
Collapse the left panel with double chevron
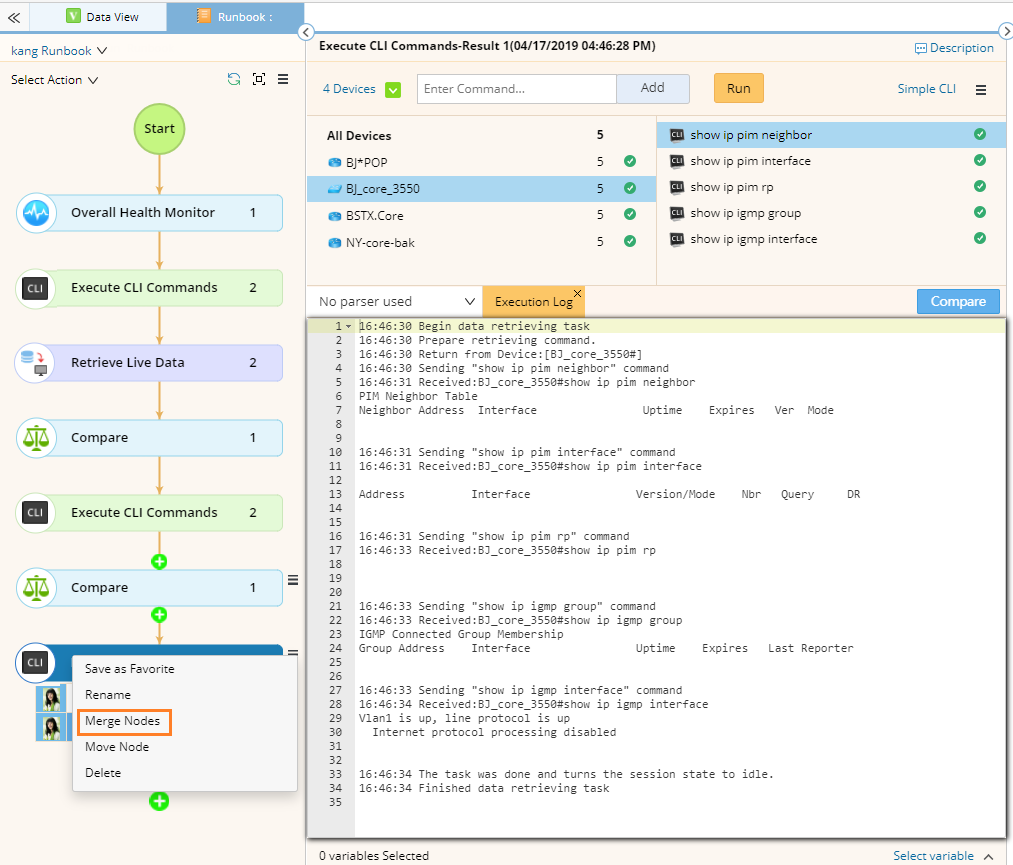[x=14, y=17]
